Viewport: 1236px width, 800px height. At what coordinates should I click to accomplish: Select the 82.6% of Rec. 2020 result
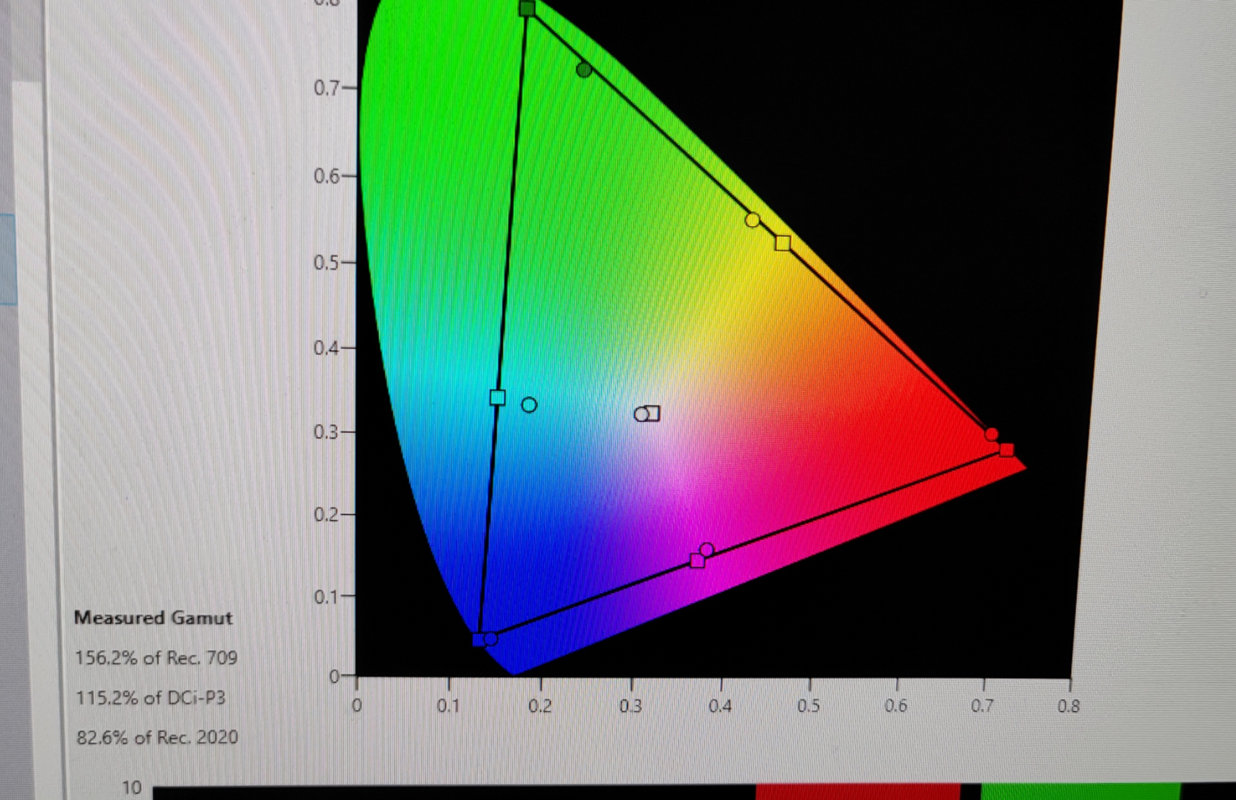tap(157, 738)
